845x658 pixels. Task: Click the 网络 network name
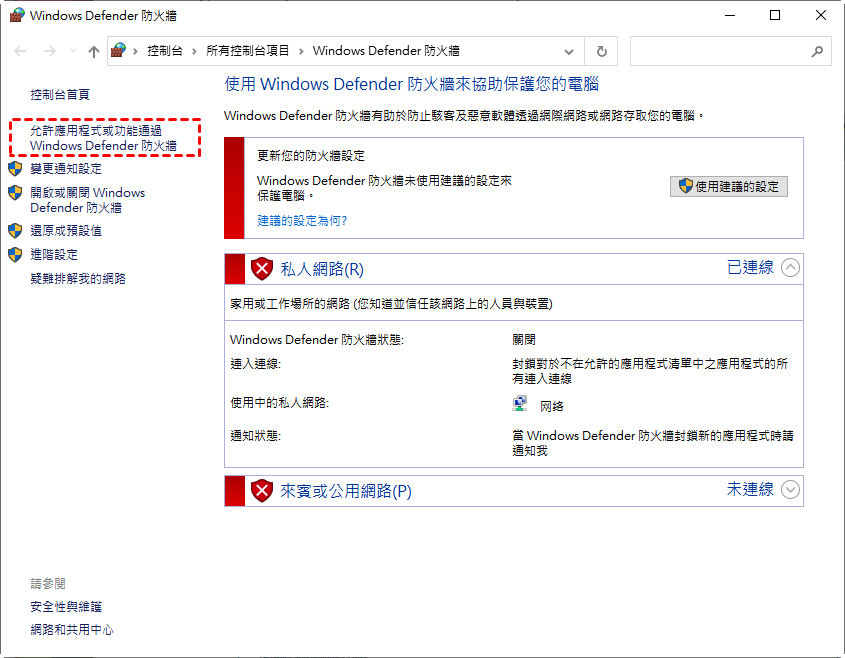(552, 406)
